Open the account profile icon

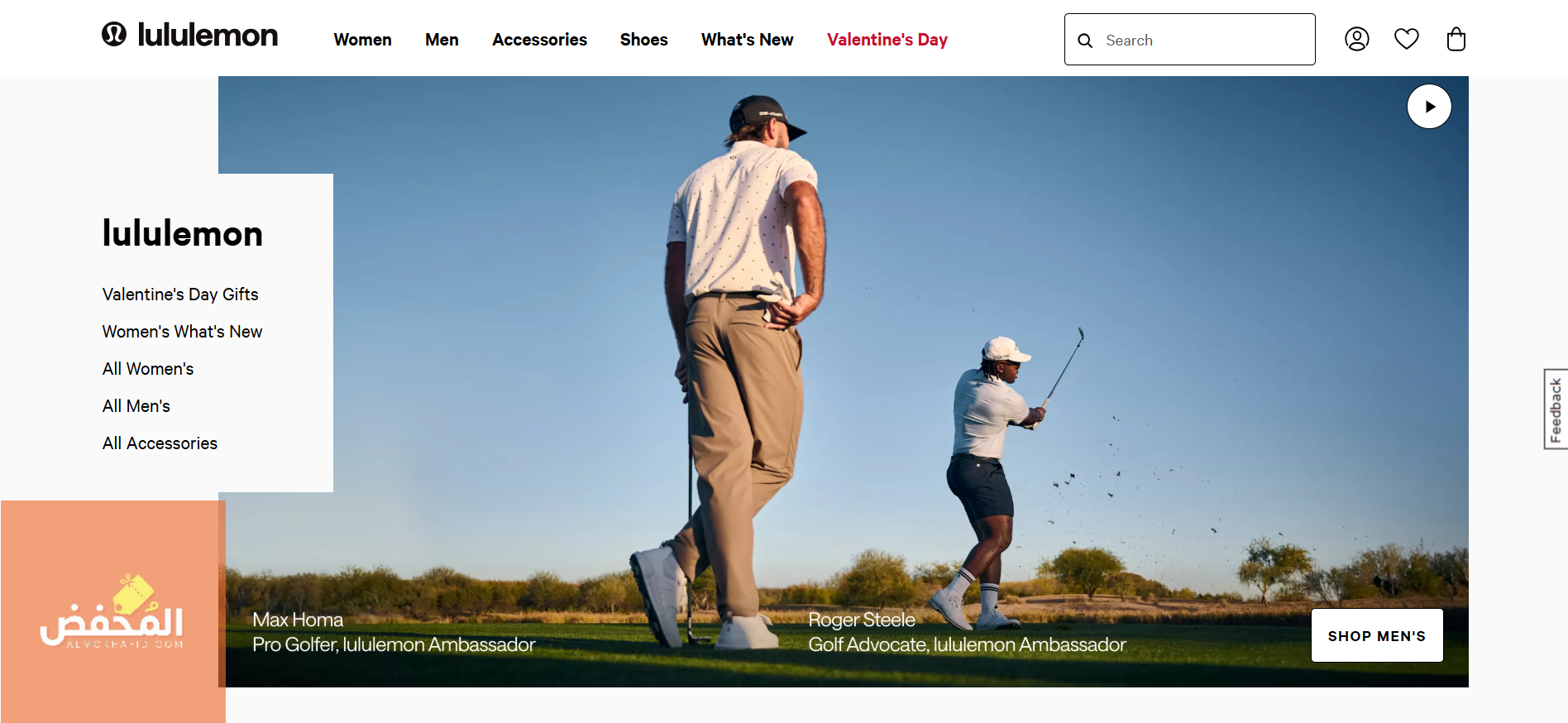point(1357,39)
